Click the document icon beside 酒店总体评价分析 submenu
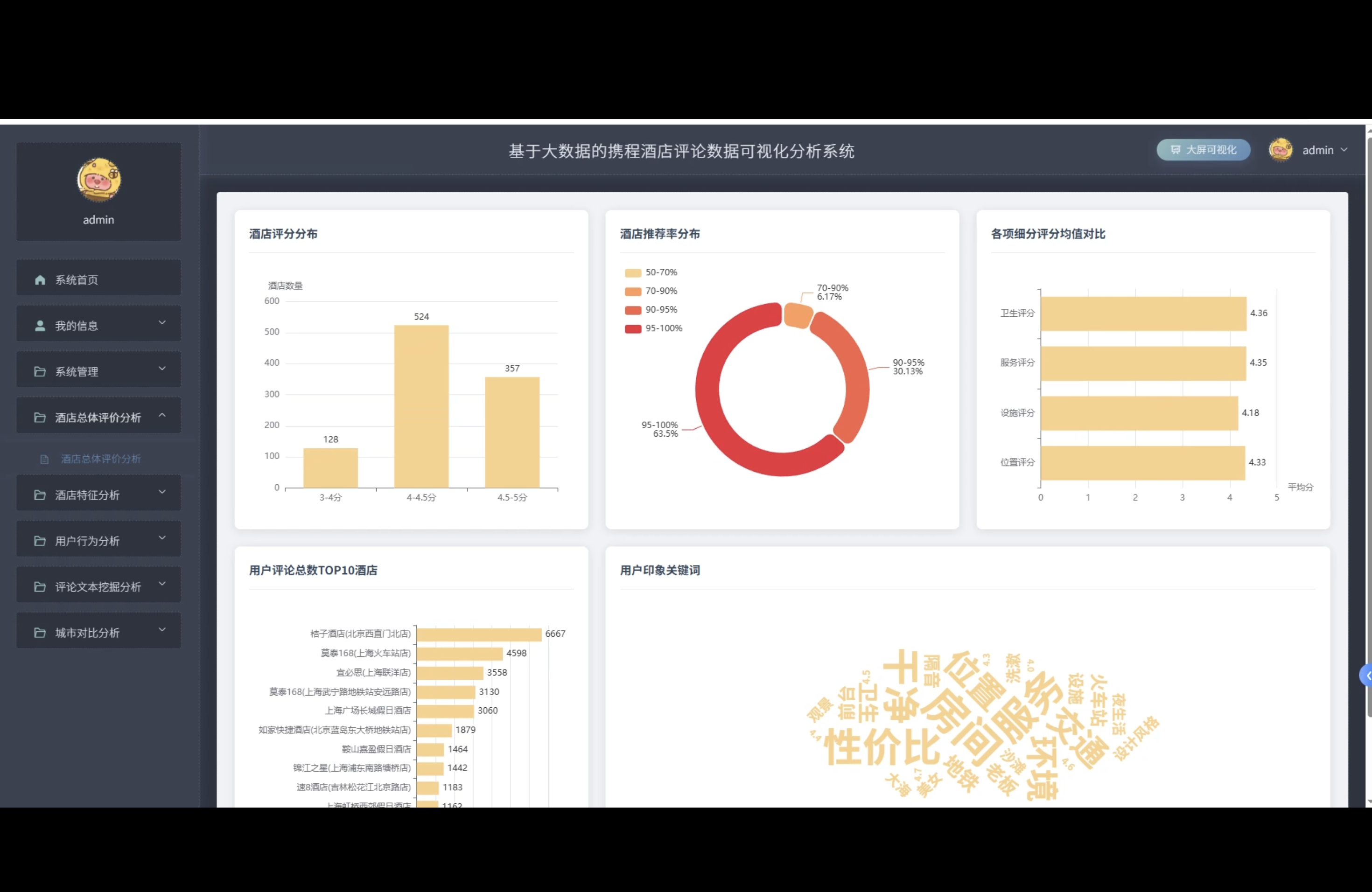1372x892 pixels. click(x=44, y=459)
